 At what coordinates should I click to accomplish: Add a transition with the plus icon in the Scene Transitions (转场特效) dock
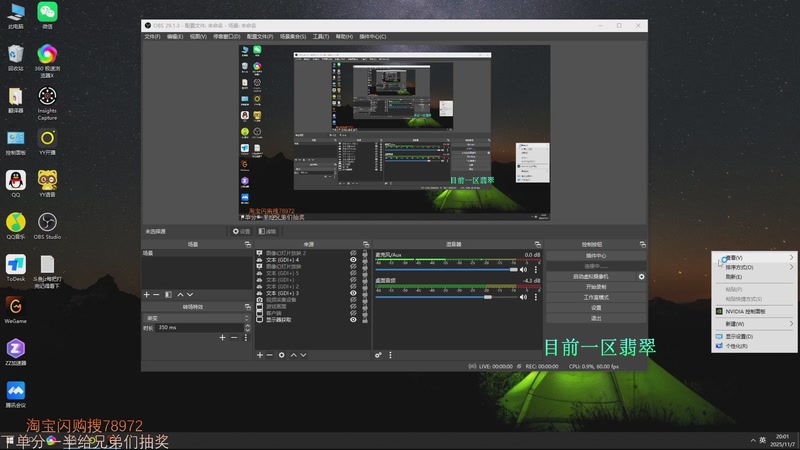222,337
